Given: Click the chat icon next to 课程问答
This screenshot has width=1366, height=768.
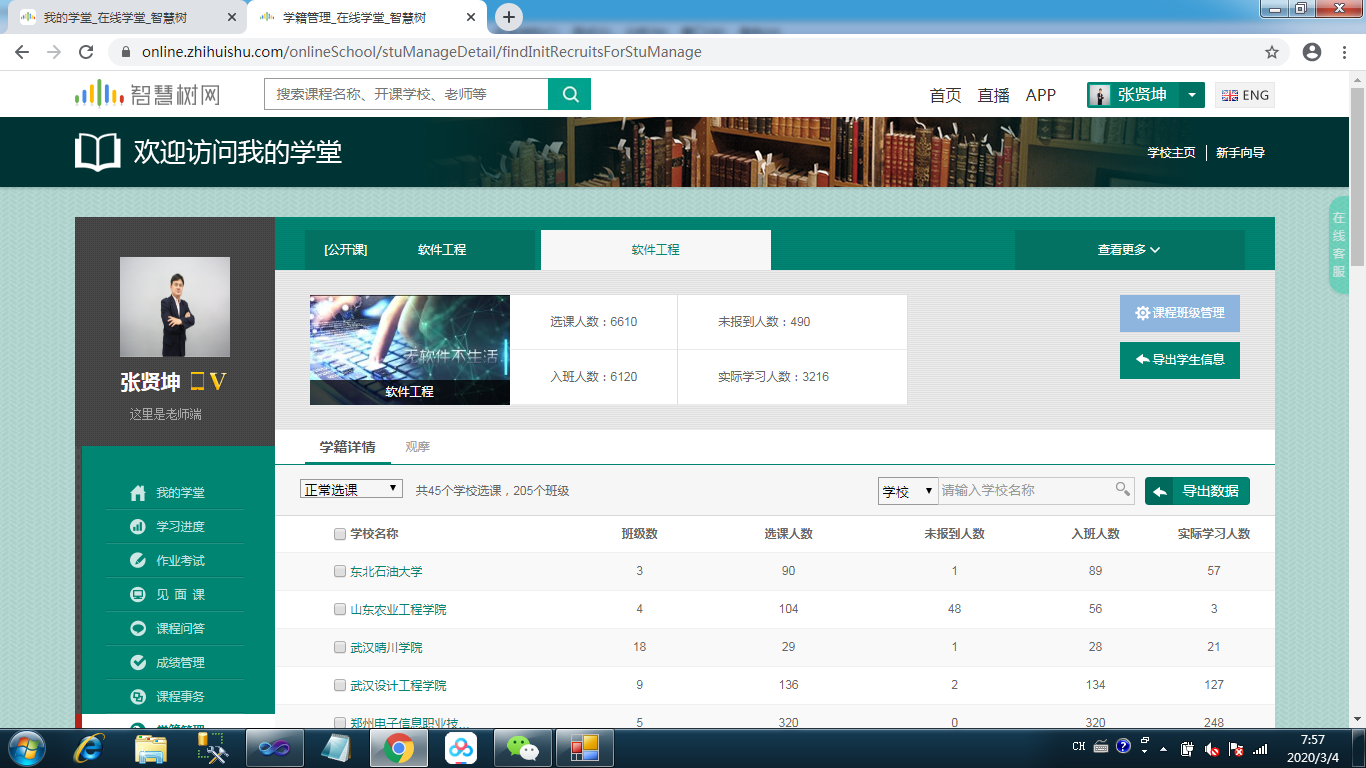Looking at the screenshot, I should tap(138, 629).
